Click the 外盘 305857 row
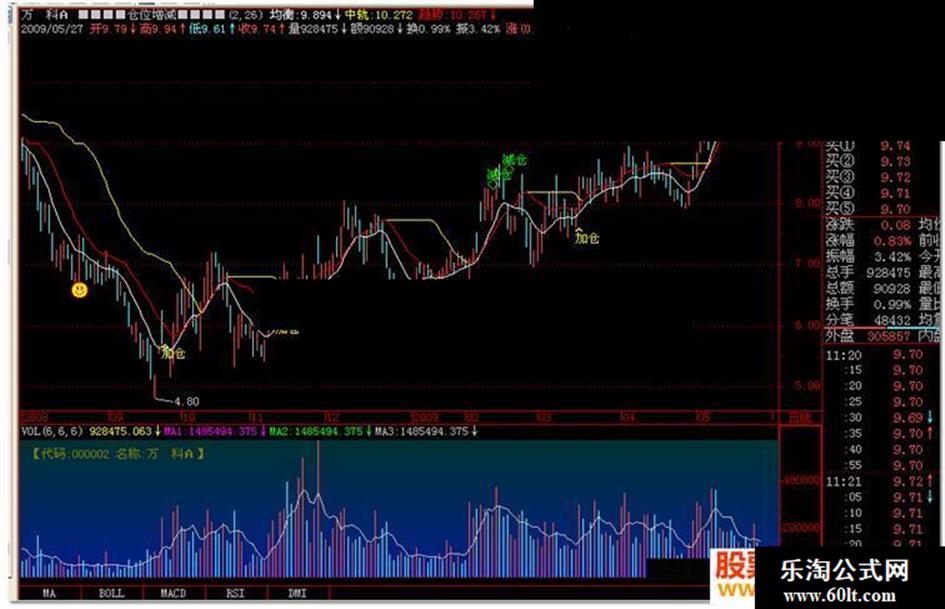This screenshot has height=609, width=945. click(868, 336)
